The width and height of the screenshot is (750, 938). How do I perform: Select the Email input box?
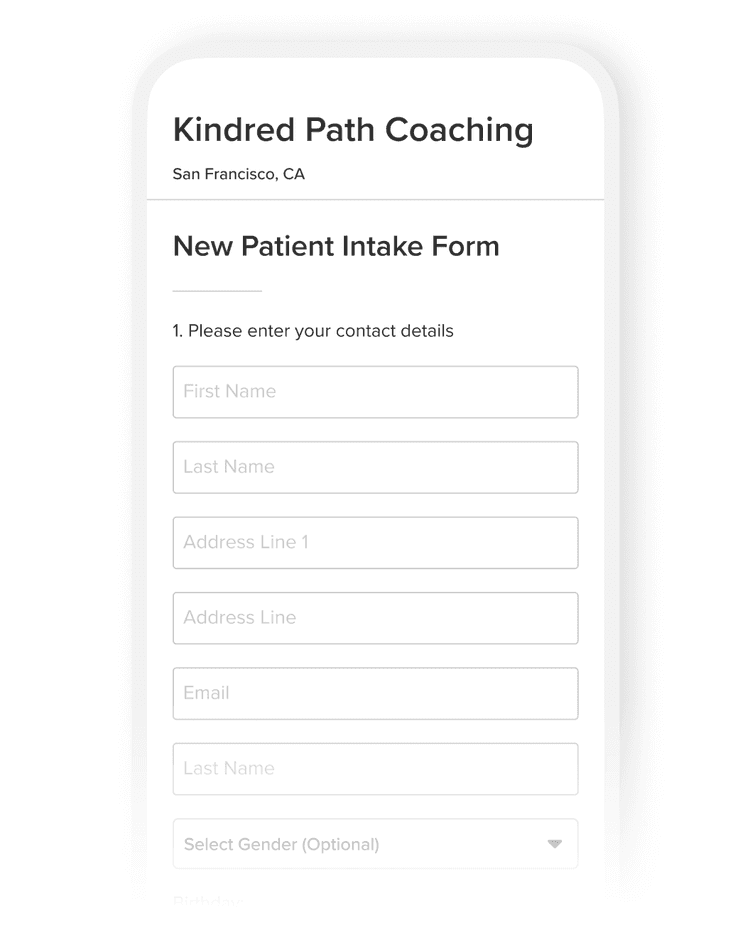point(375,693)
